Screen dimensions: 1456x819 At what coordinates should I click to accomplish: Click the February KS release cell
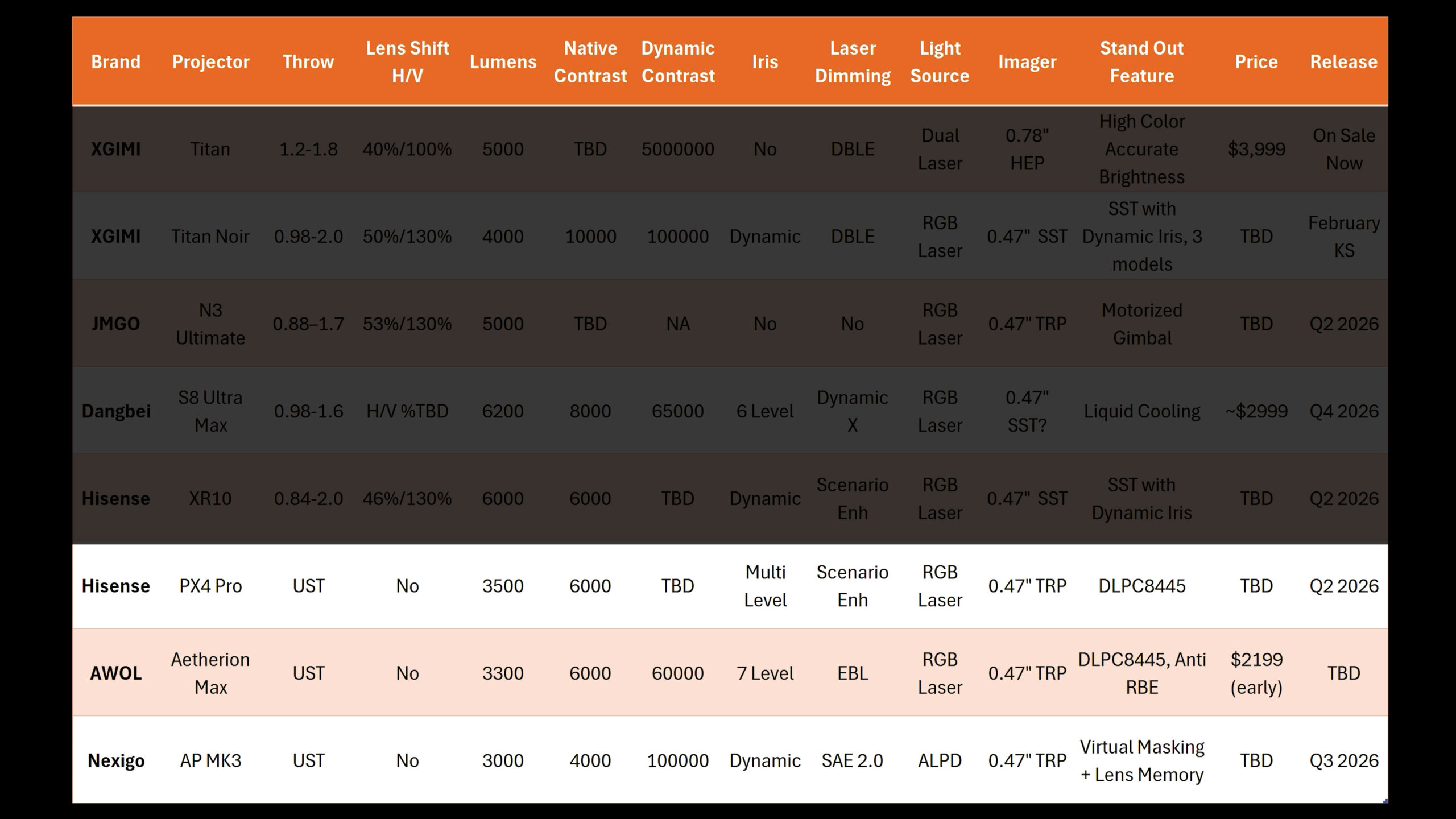pos(1343,236)
